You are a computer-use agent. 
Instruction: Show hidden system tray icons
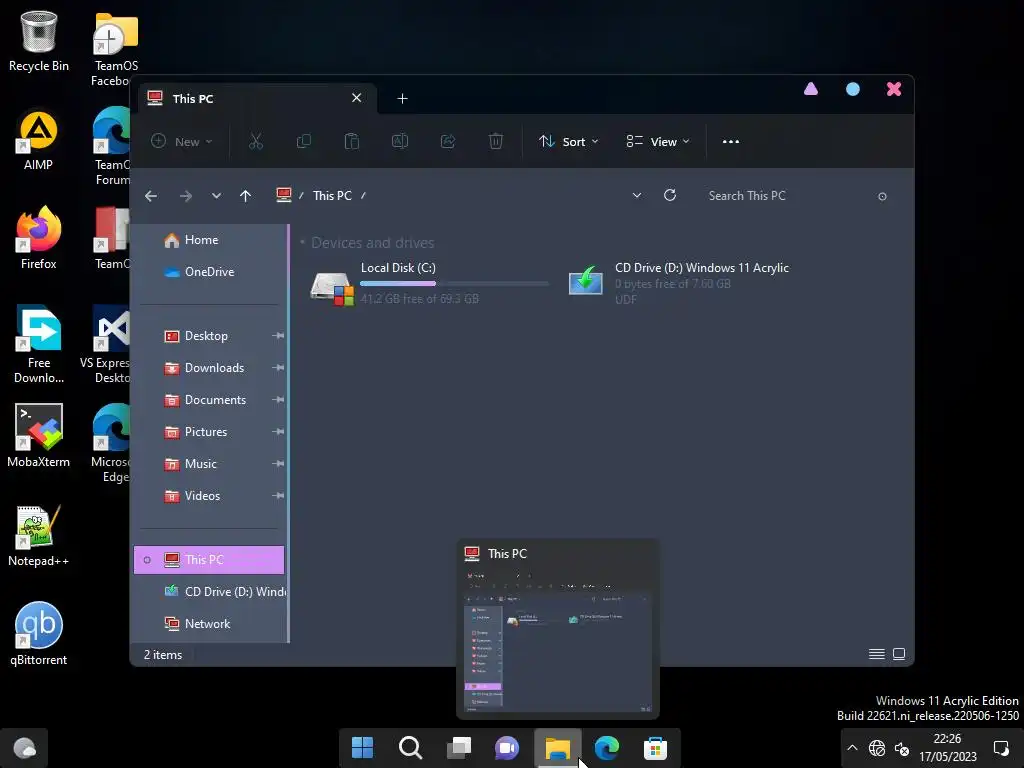(852, 748)
